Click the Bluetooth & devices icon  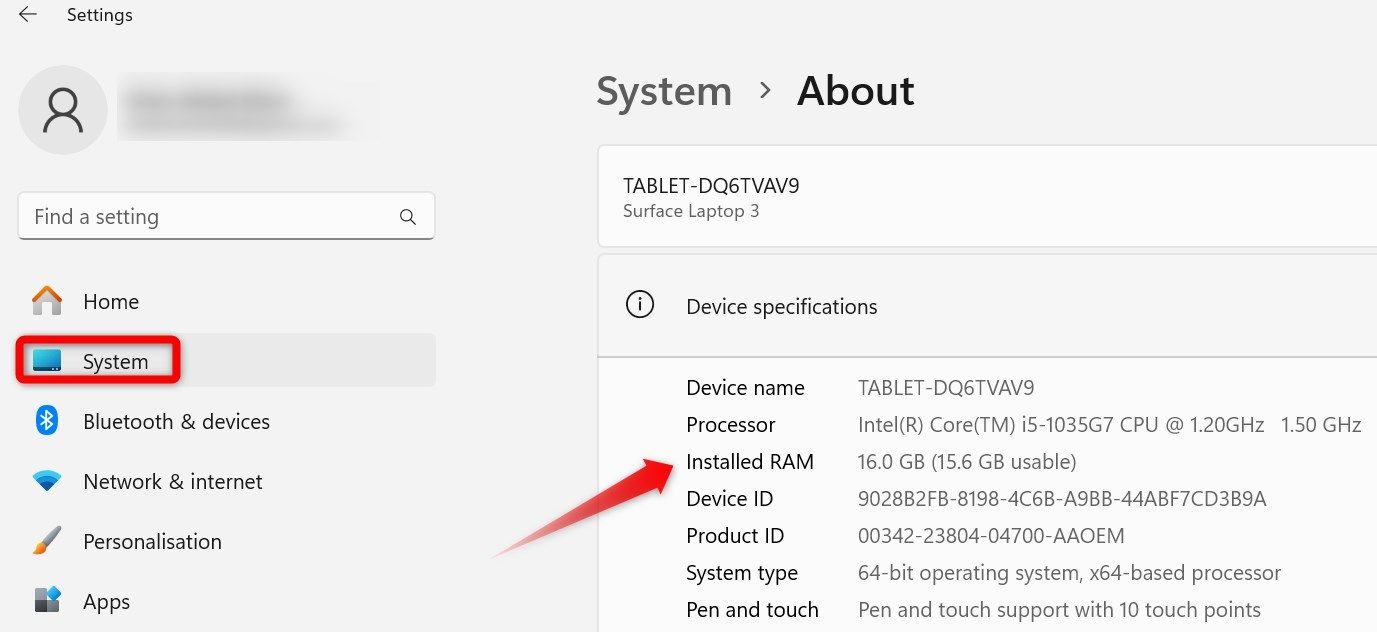click(x=45, y=421)
